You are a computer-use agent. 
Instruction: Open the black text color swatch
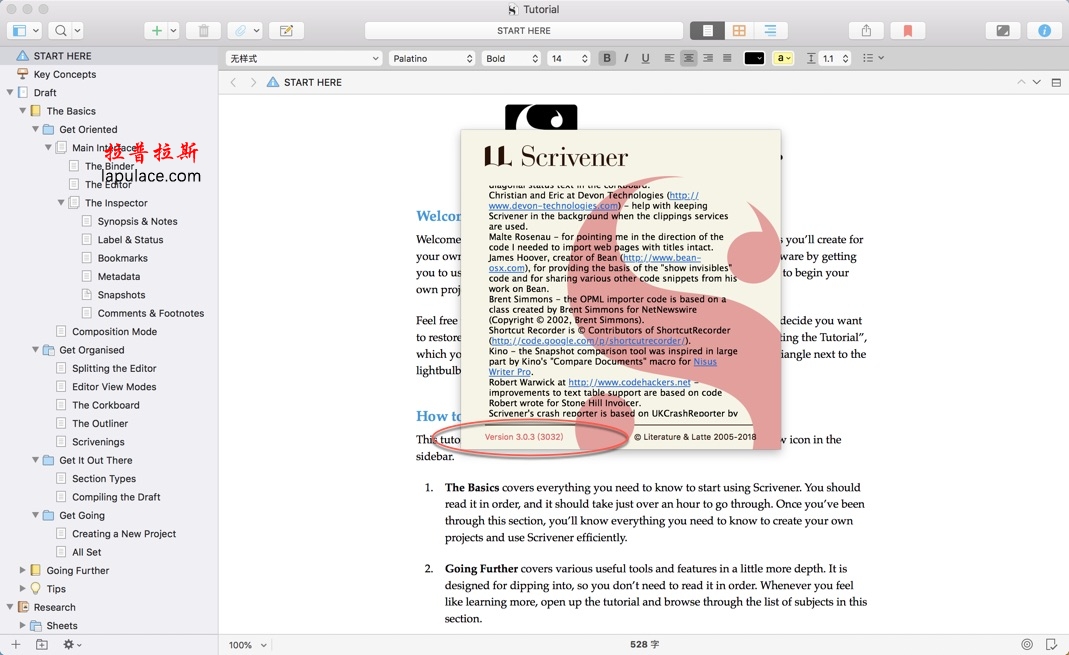click(754, 59)
